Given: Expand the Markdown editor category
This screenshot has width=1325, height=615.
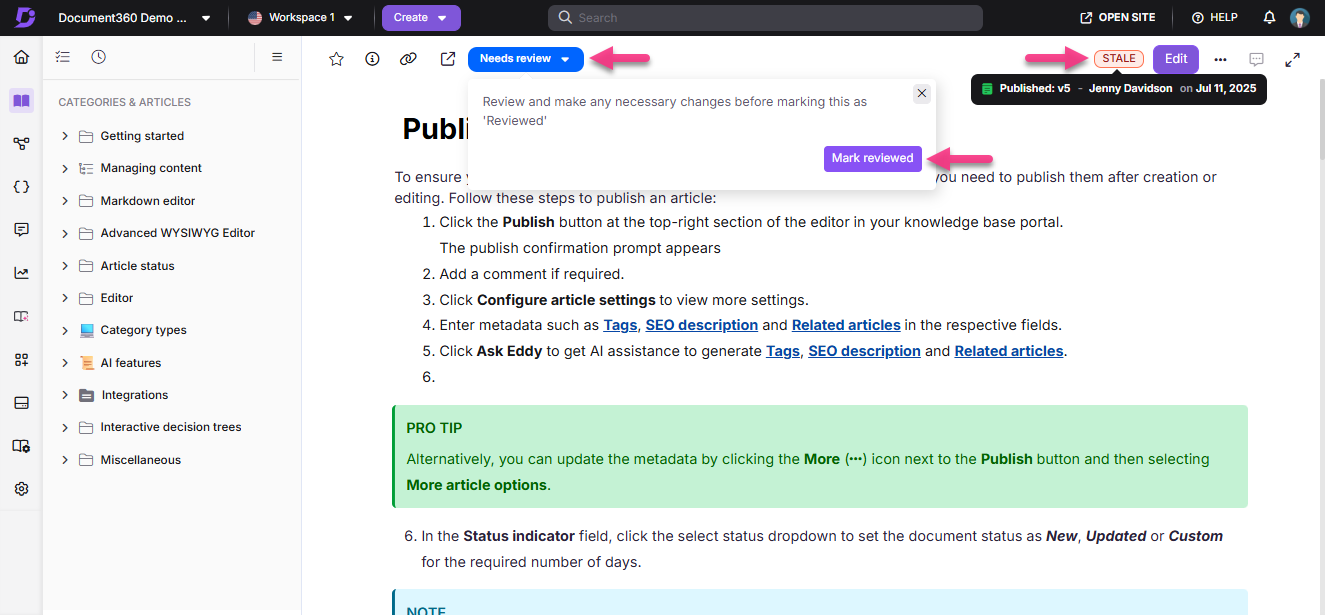Looking at the screenshot, I should point(64,200).
